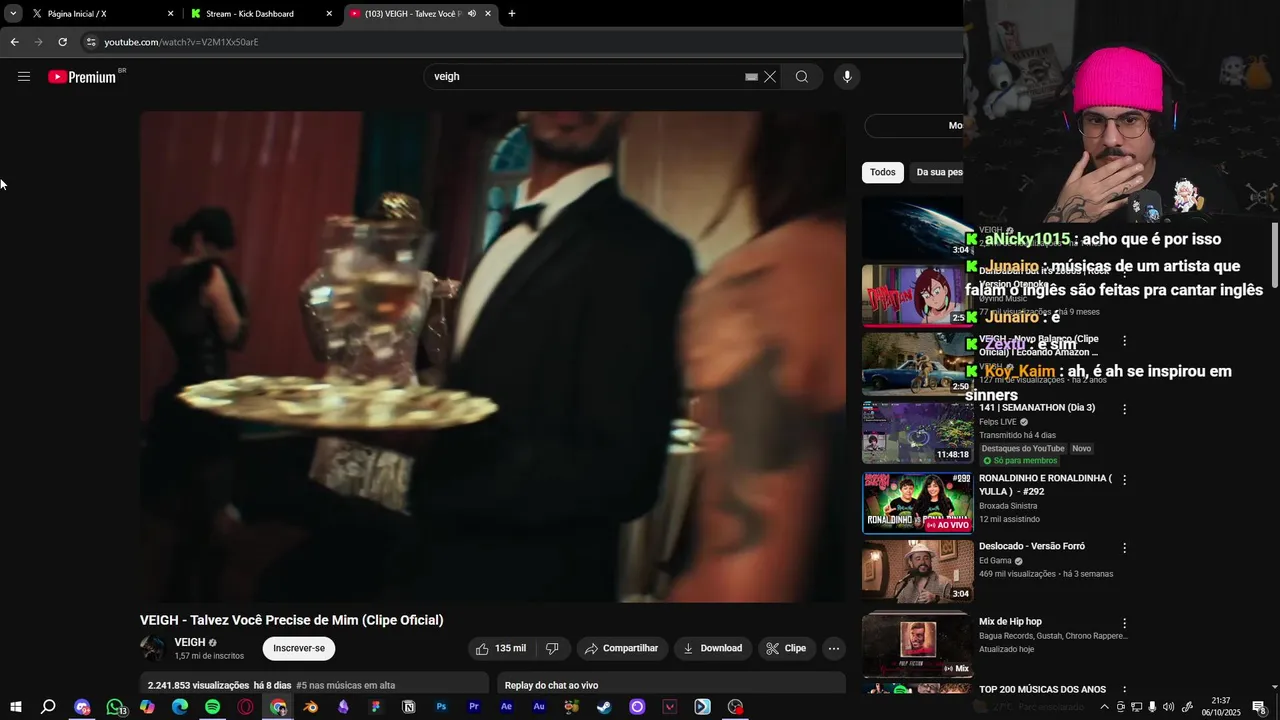Open options for Deslocado Versão Forró video
The height and width of the screenshot is (720, 1280).
1125,548
